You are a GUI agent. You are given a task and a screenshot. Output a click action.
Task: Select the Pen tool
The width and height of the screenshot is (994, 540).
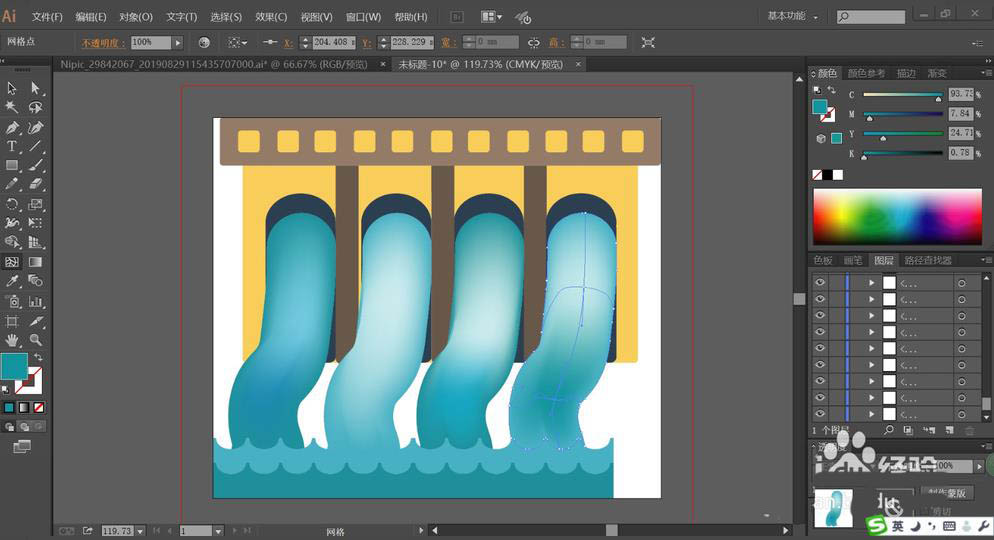[x=12, y=127]
